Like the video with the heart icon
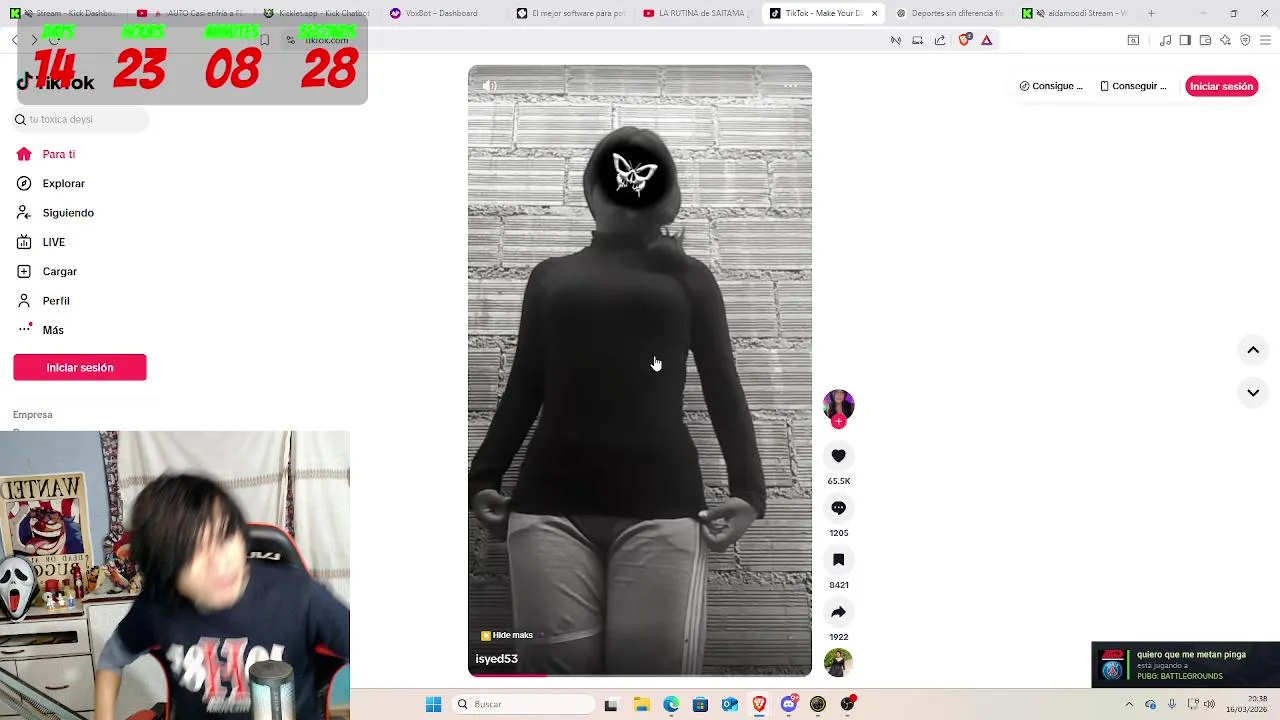The height and width of the screenshot is (720, 1280). pos(838,456)
